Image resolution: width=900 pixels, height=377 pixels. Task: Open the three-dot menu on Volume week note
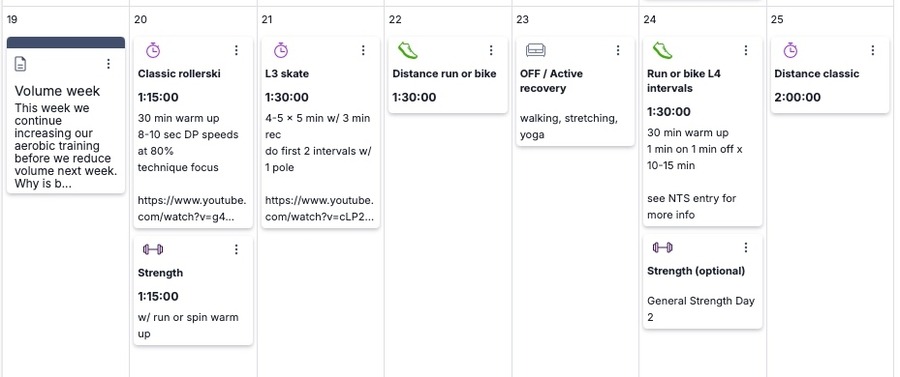click(x=108, y=64)
